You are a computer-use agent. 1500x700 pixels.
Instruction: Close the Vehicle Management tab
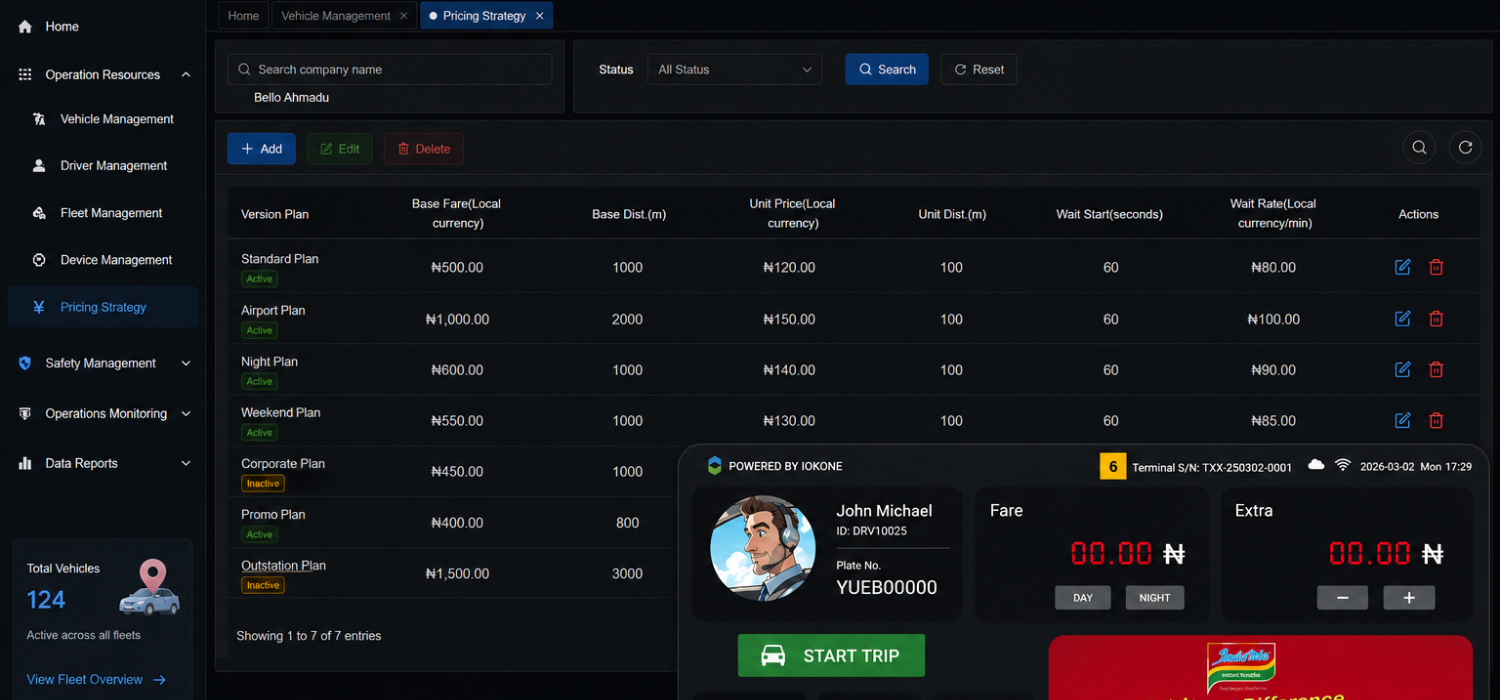pyautogui.click(x=403, y=16)
